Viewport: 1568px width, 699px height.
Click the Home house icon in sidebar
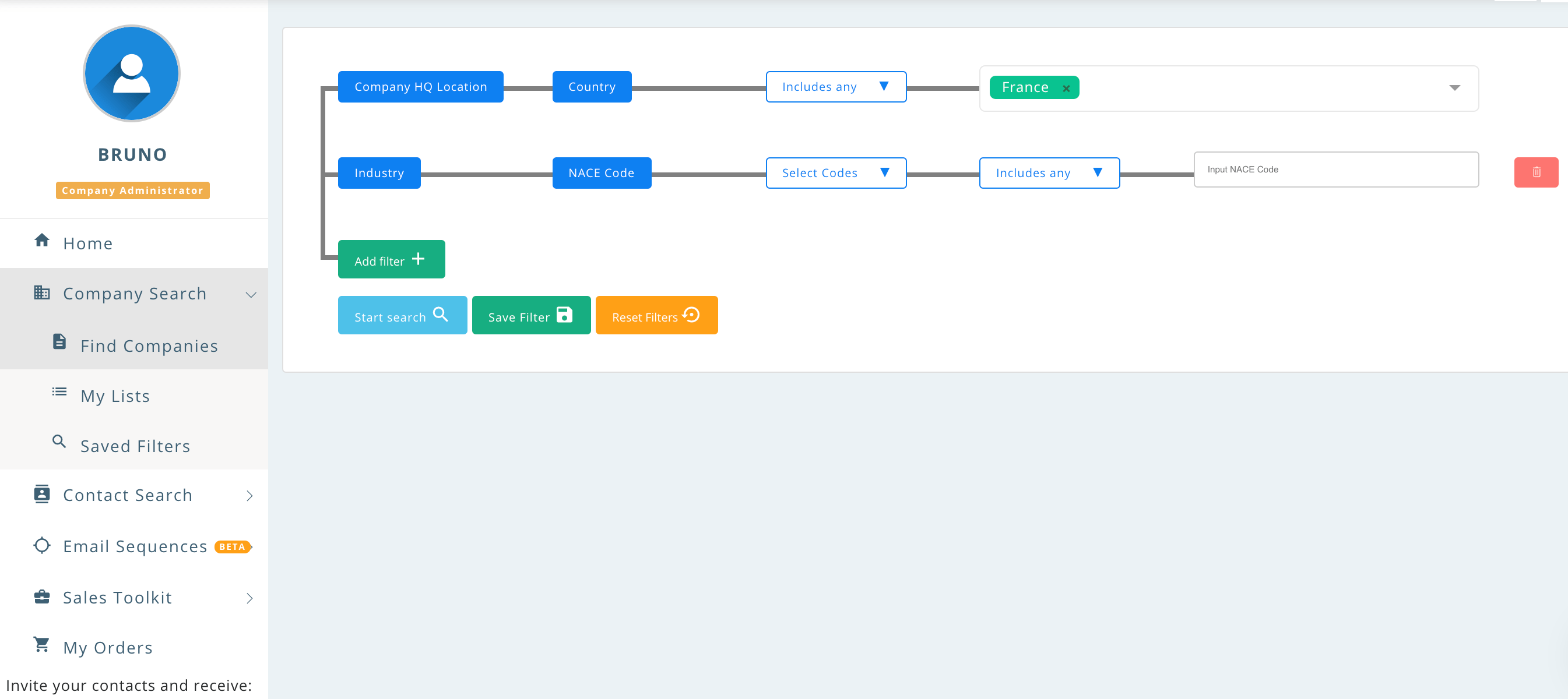click(41, 241)
